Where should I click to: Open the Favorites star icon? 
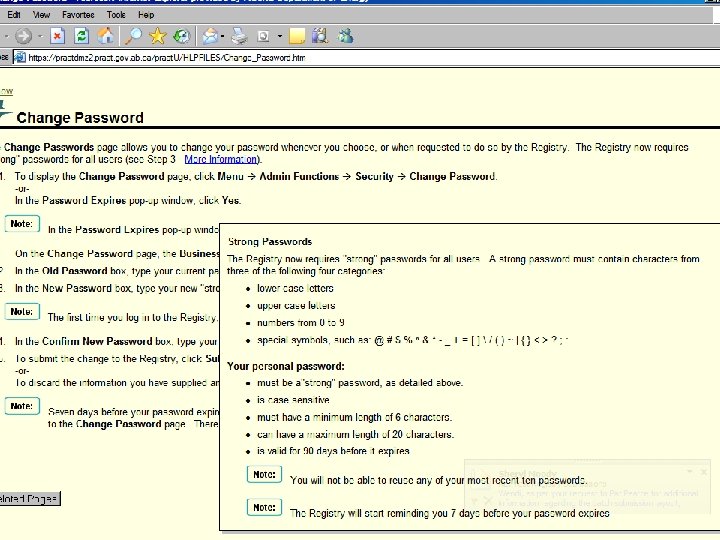[158, 36]
